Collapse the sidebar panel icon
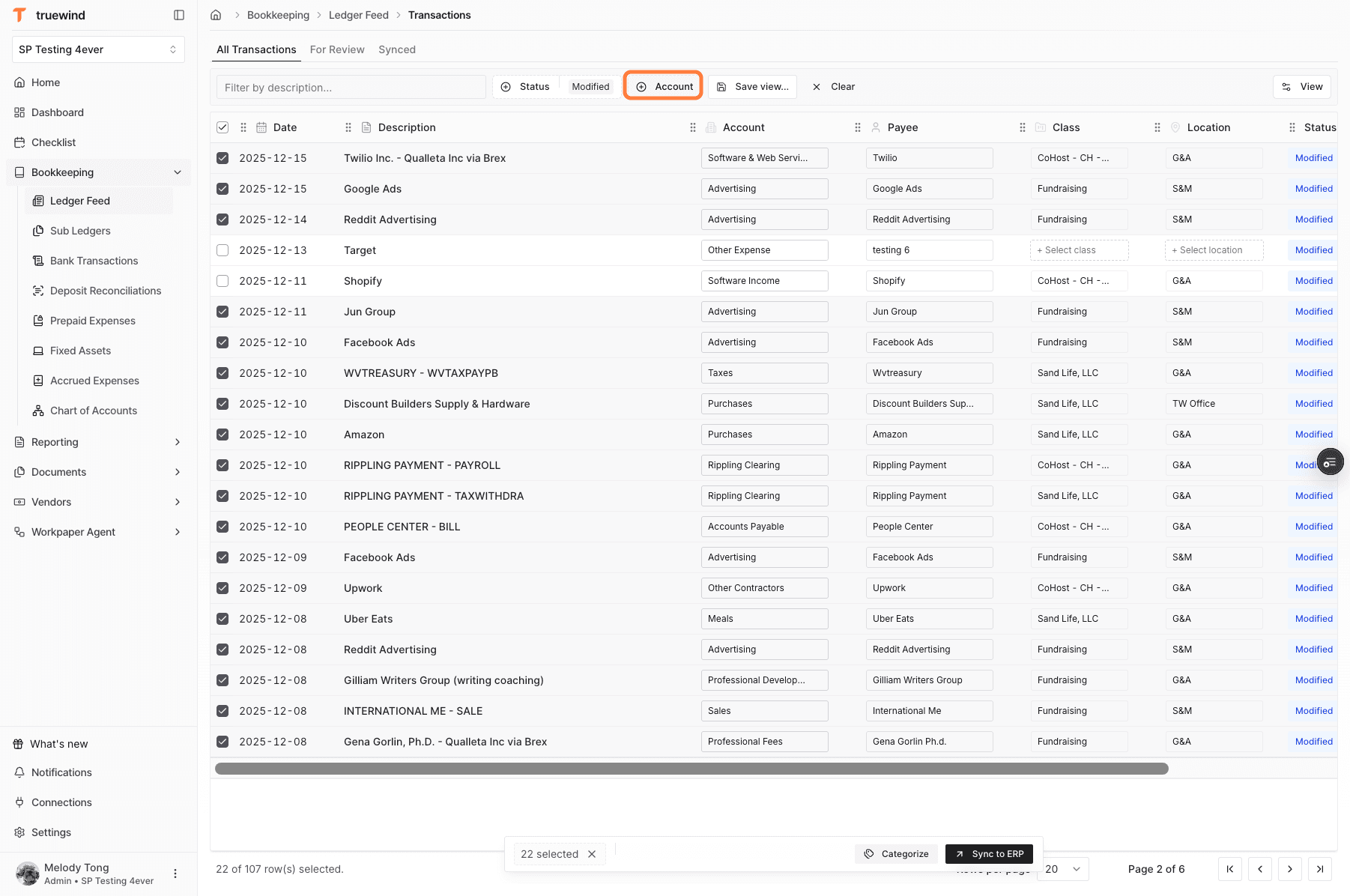 pyautogui.click(x=179, y=15)
